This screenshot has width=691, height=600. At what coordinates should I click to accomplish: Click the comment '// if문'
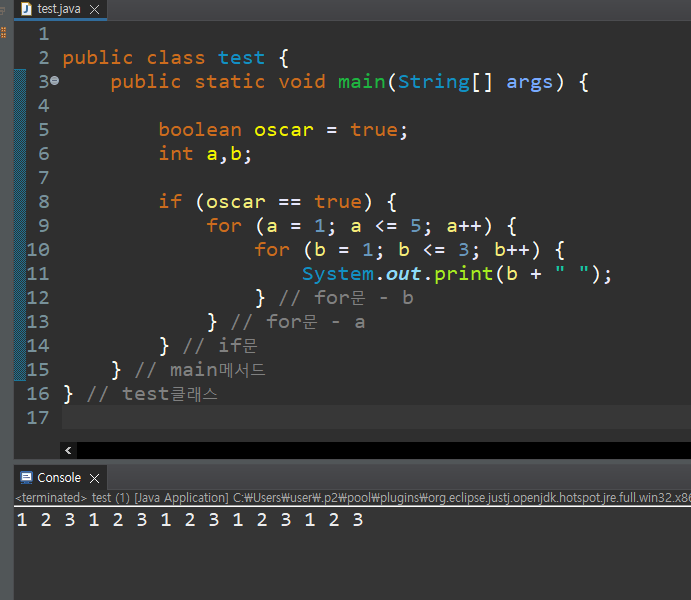(220, 345)
